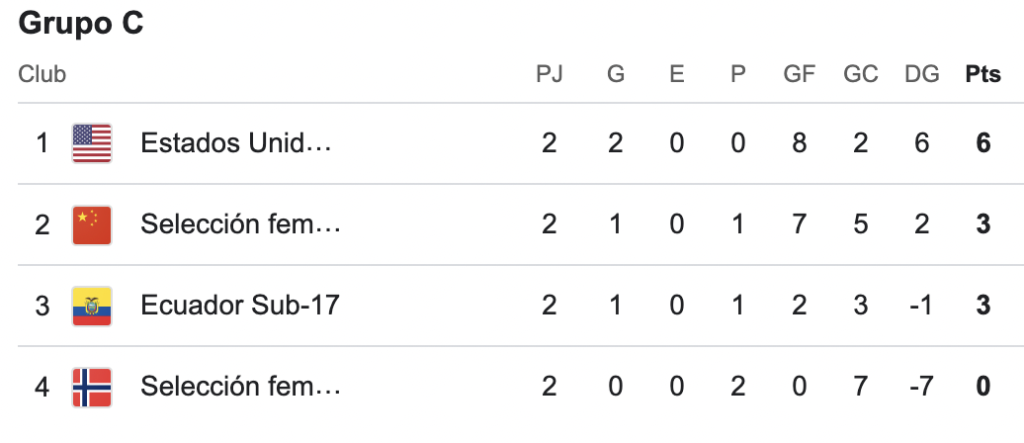Viewport: 1024px width, 443px height.
Task: Click the Norway flag icon
Action: pos(92,386)
